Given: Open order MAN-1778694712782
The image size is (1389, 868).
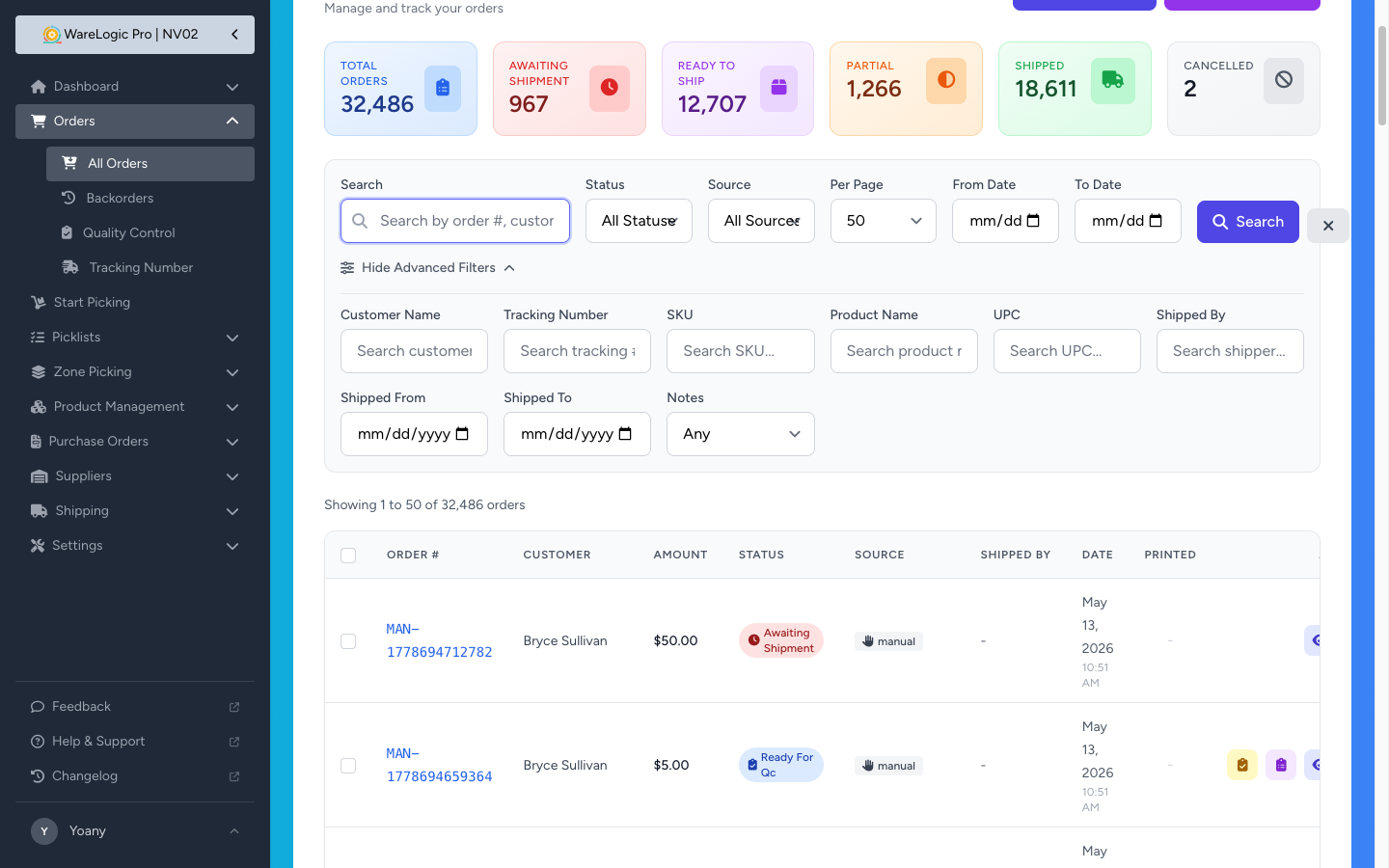Looking at the screenshot, I should click(439, 640).
